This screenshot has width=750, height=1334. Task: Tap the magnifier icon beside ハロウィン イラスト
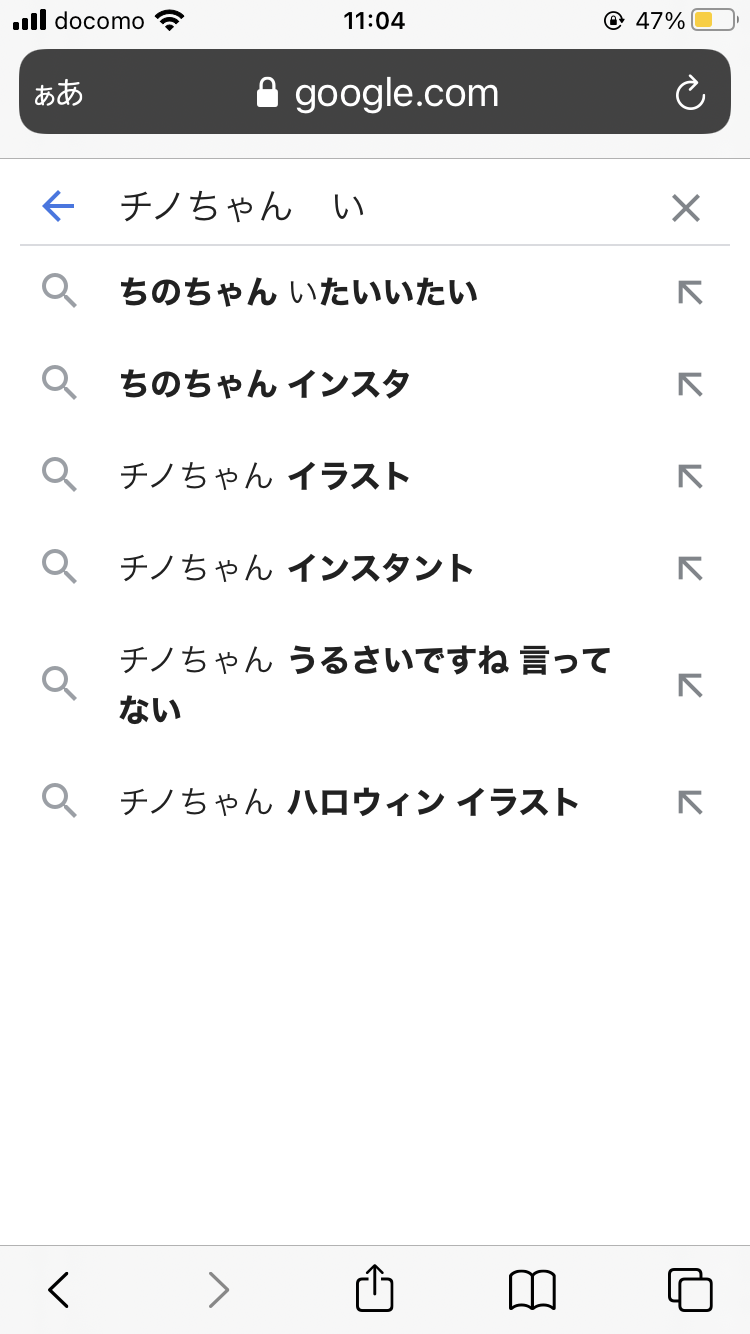click(60, 801)
